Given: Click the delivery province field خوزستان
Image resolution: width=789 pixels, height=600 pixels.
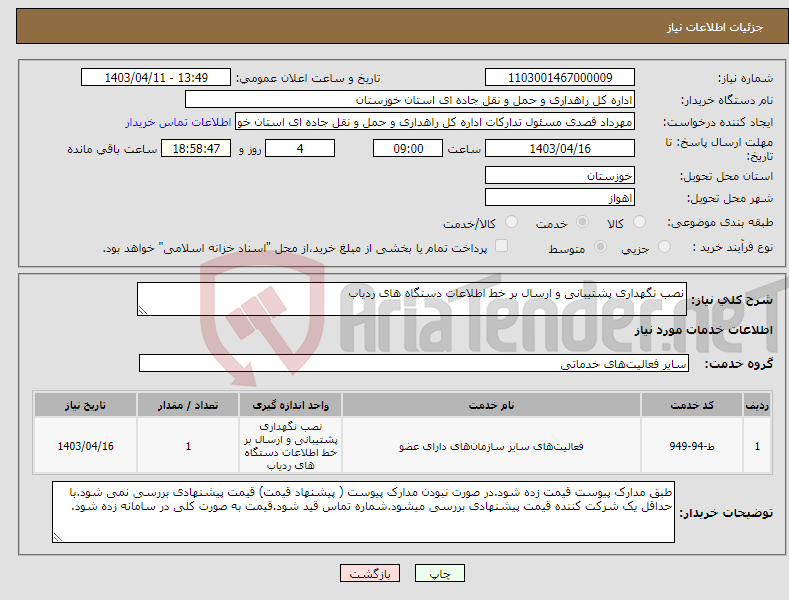Looking at the screenshot, I should point(560,176).
